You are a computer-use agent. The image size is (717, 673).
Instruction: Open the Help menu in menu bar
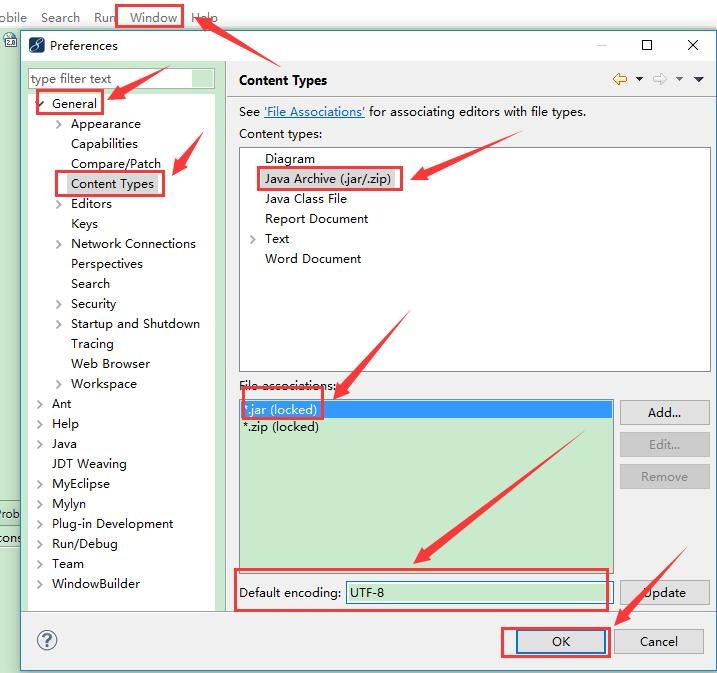point(204,17)
